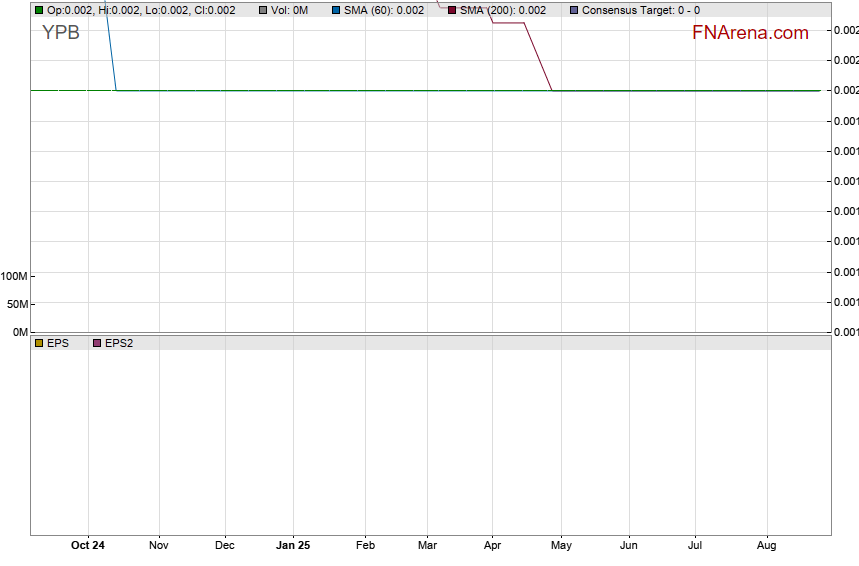Click the 50M volume axis label
Viewport: 859px width, 566px height.
pyautogui.click(x=17, y=304)
